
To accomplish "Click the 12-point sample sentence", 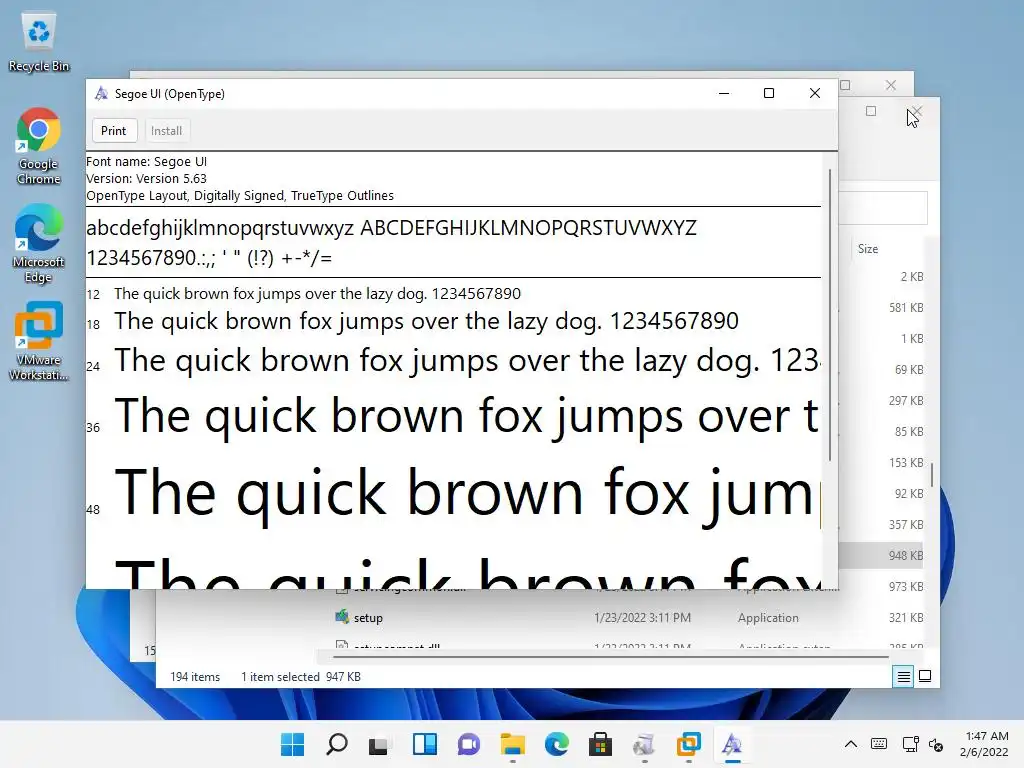I will tap(317, 294).
